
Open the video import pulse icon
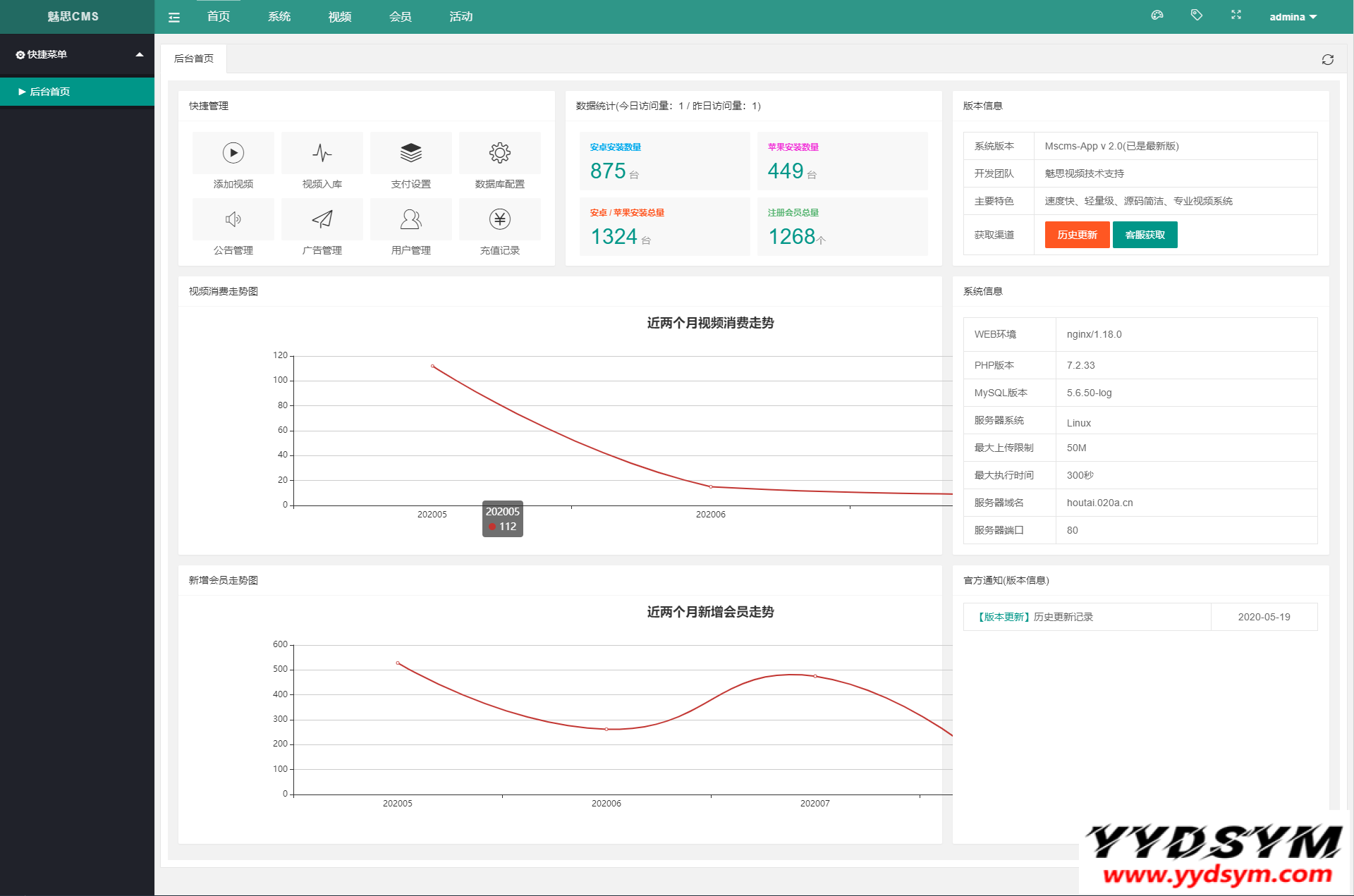pos(322,153)
